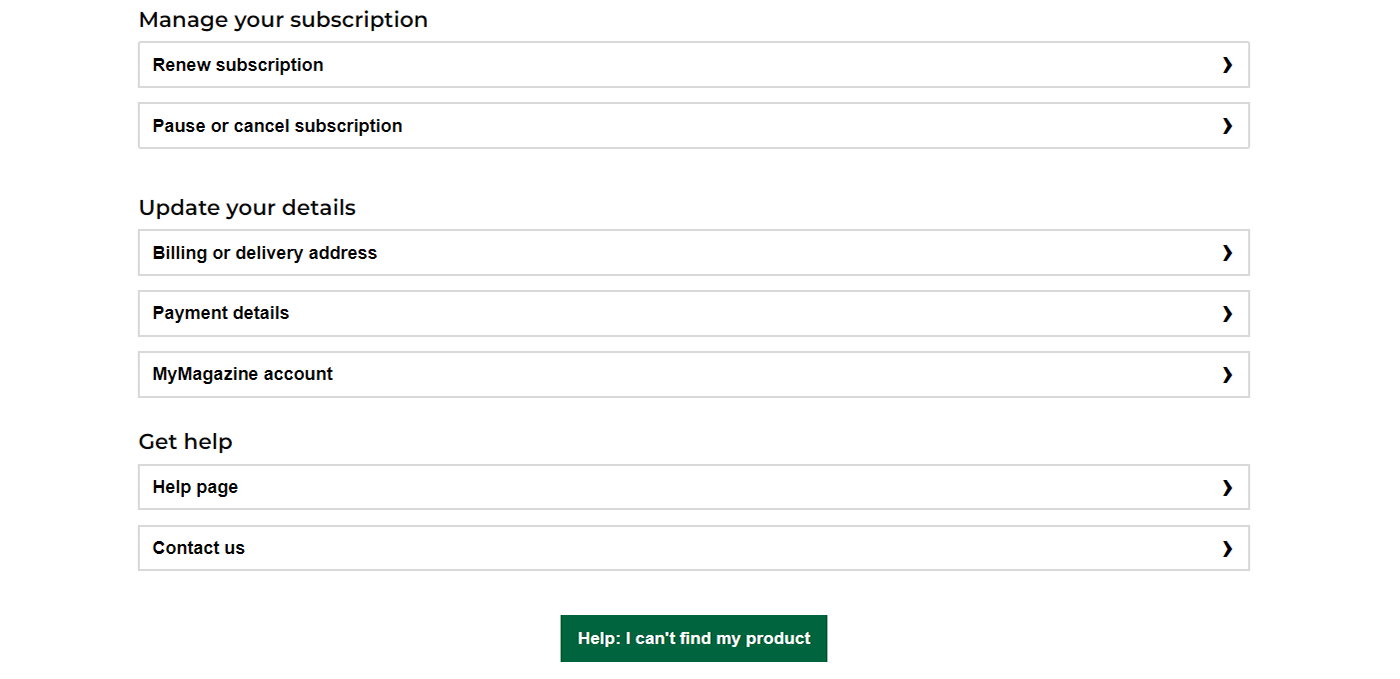Click the middle of the Payment details row
This screenshot has height=679, width=1400.
point(694,314)
